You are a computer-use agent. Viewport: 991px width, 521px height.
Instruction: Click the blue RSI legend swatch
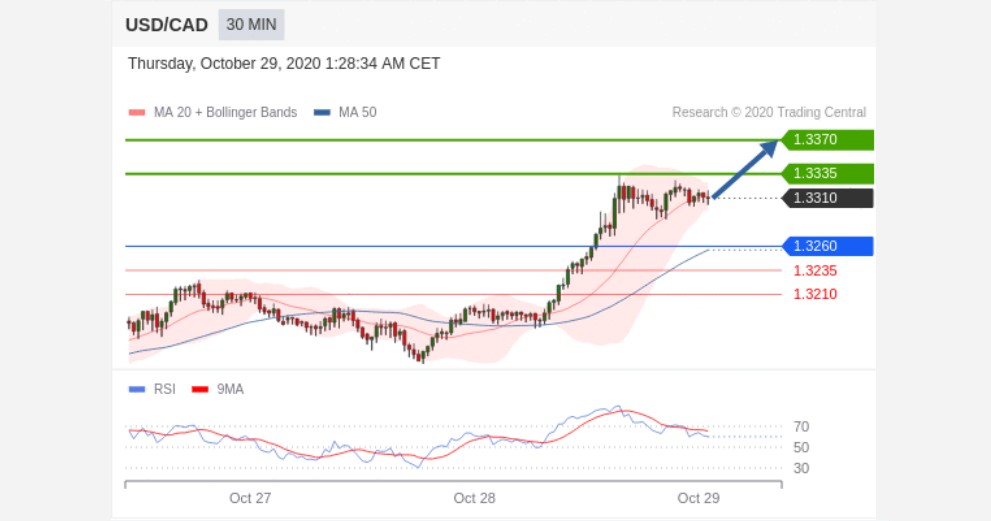pos(137,389)
